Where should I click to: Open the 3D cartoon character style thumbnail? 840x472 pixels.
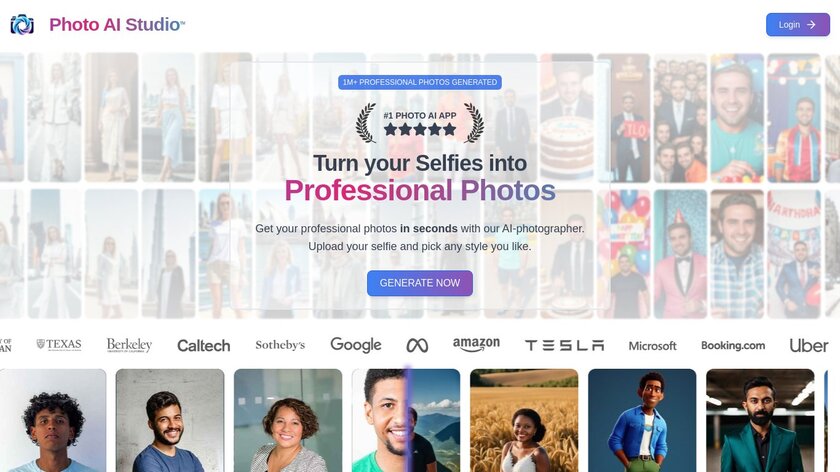pos(642,421)
